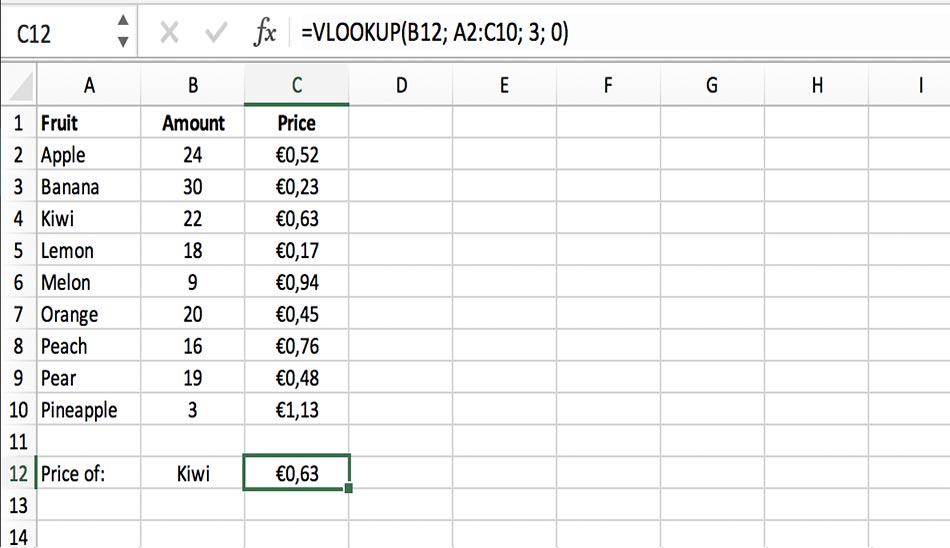Click the 'Kiwi' lookup cell in row 12
The image size is (950, 548).
(x=193, y=473)
